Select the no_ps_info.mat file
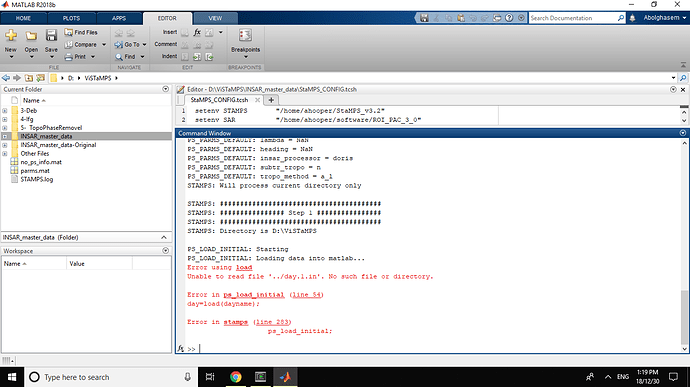The width and height of the screenshot is (690, 387). [41, 162]
